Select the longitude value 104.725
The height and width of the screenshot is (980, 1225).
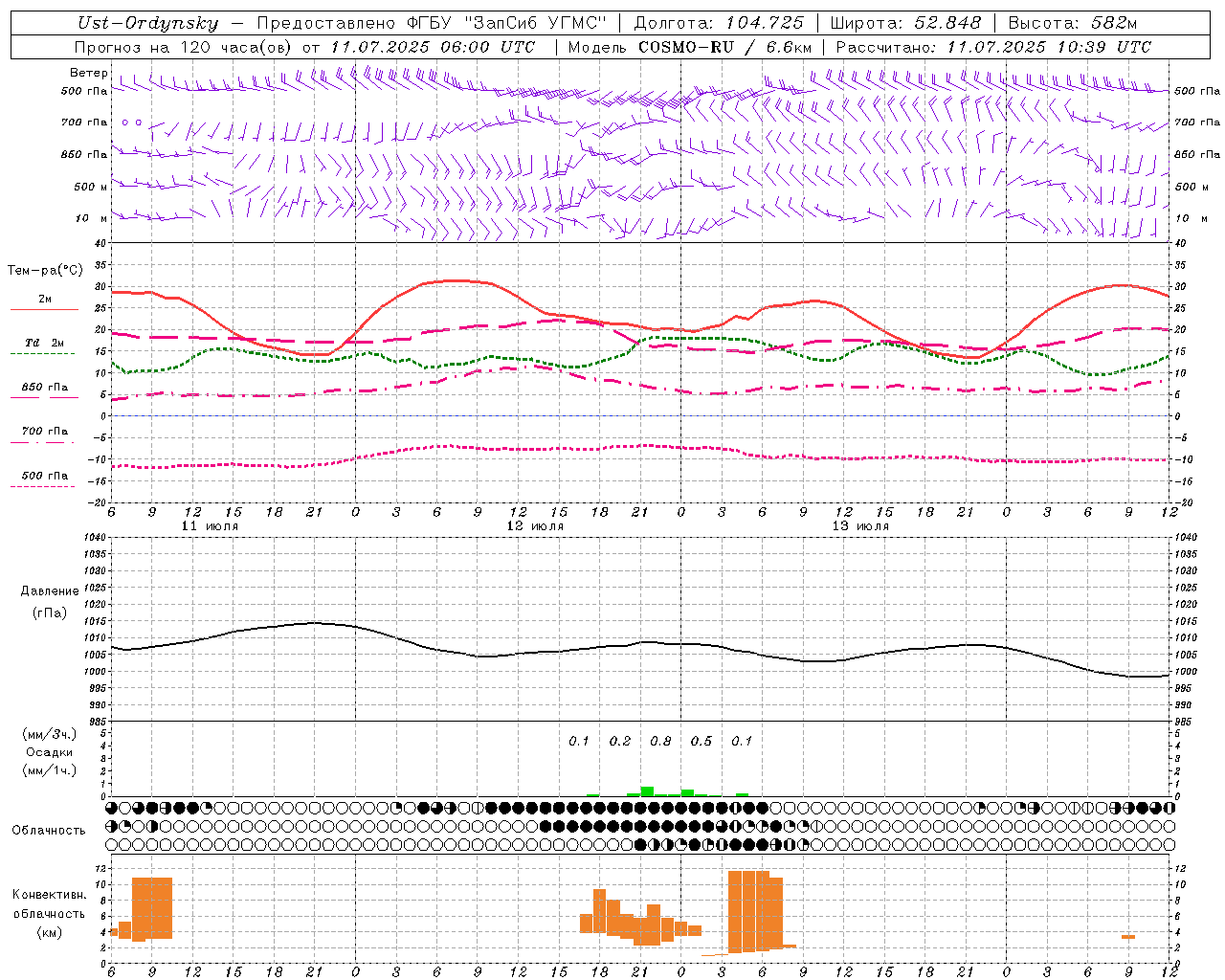[x=765, y=23]
